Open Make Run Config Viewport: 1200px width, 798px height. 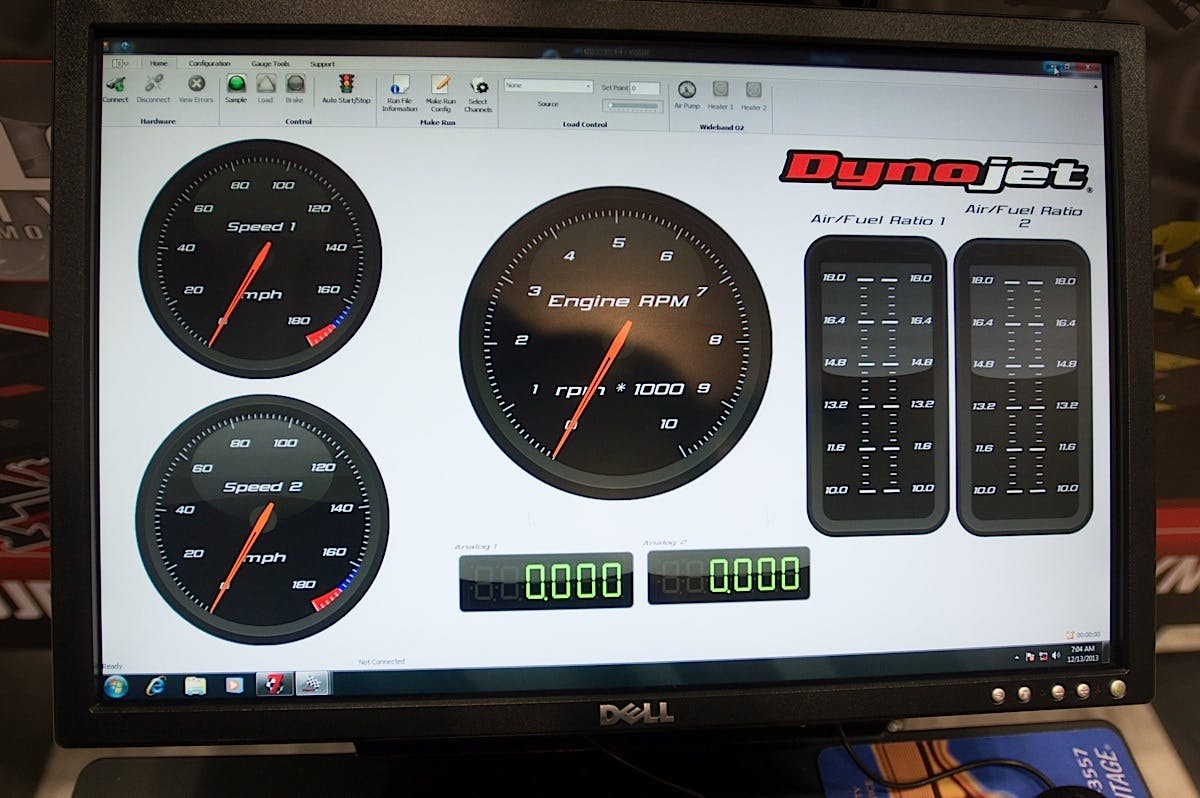point(440,87)
